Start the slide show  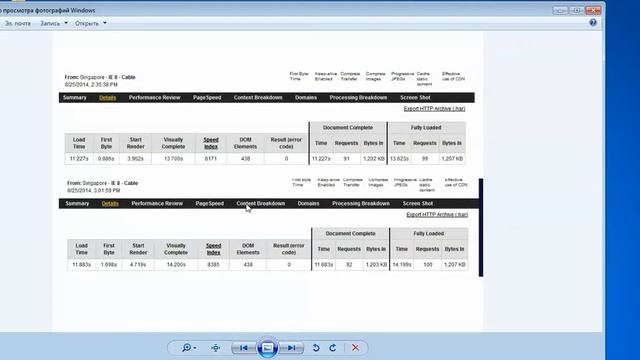pyautogui.click(x=267, y=348)
